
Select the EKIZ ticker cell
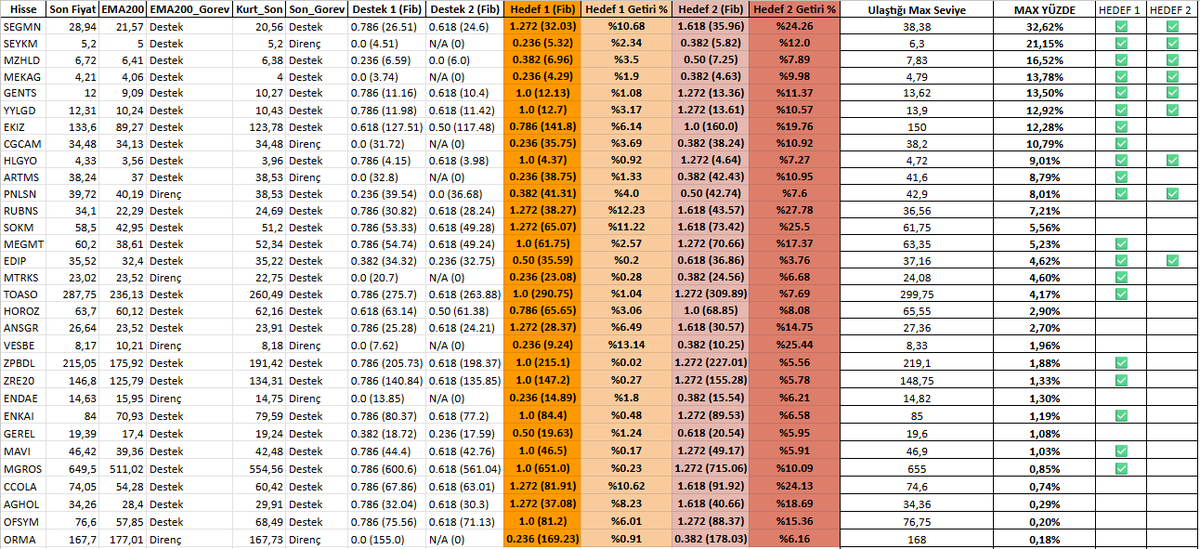(25, 127)
